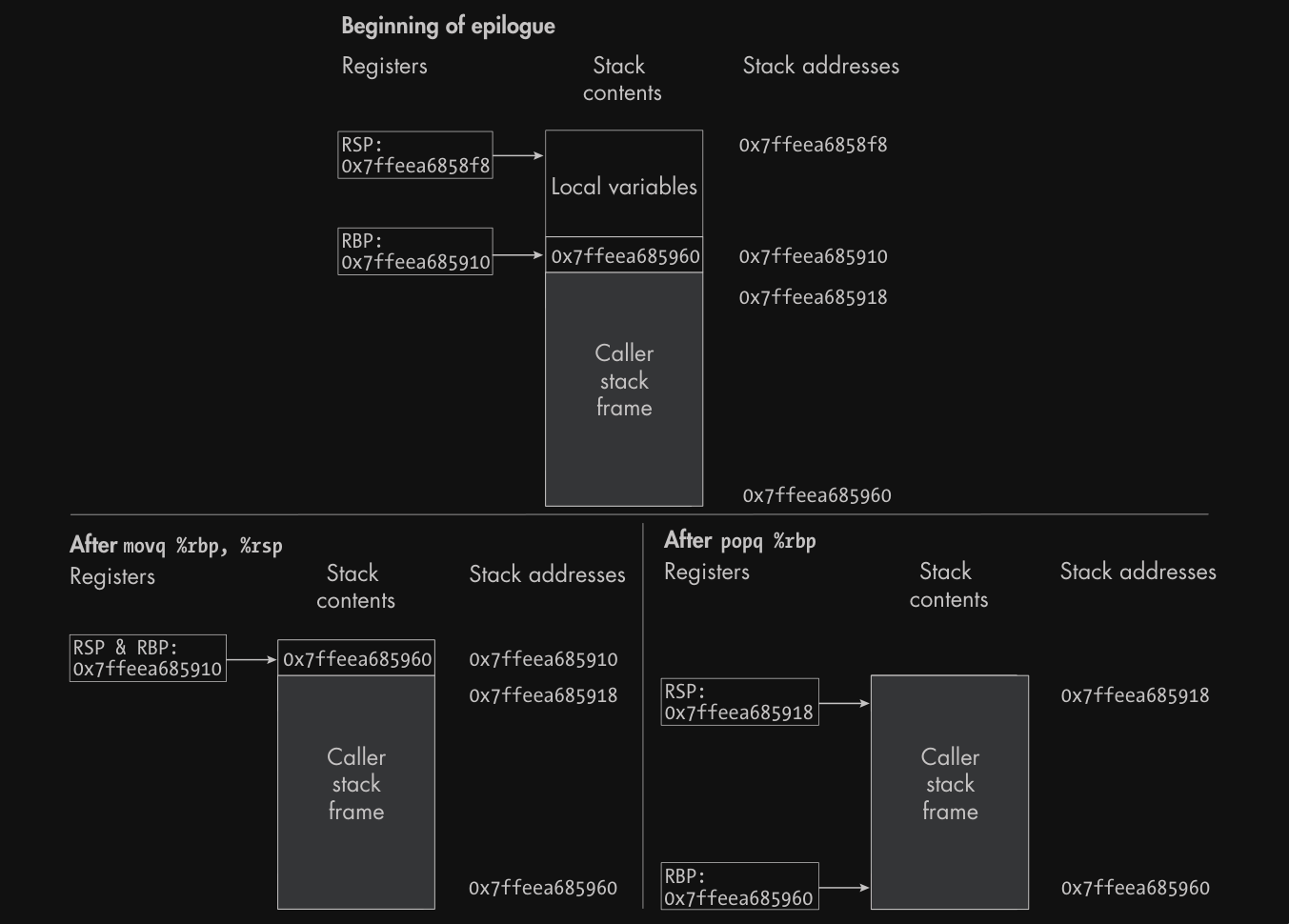Select the combined "RSP & RBP" register box
Image resolution: width=1289 pixels, height=924 pixels.
148,658
